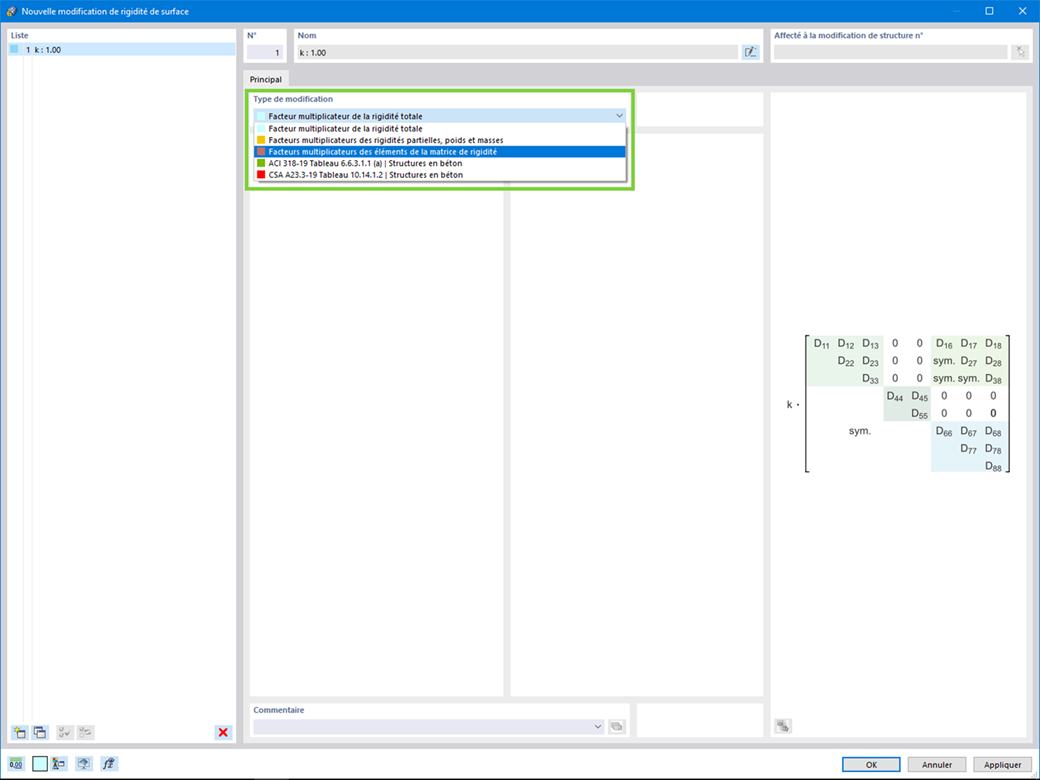Click the color and numbering settings icon

[x=59, y=764]
